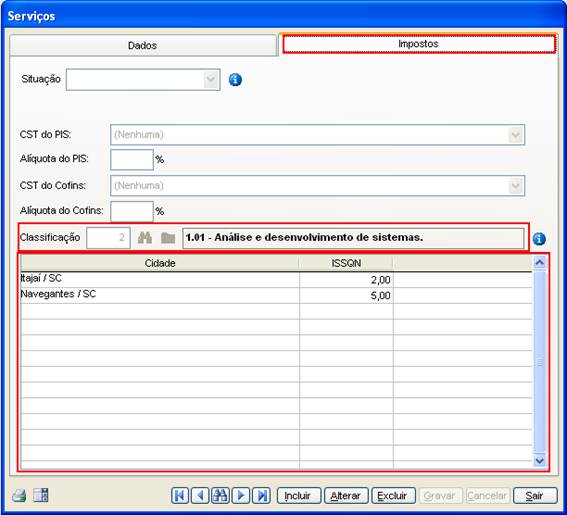567x515 pixels.
Task: Click the ISSQN value 5,00
Action: click(x=380, y=296)
